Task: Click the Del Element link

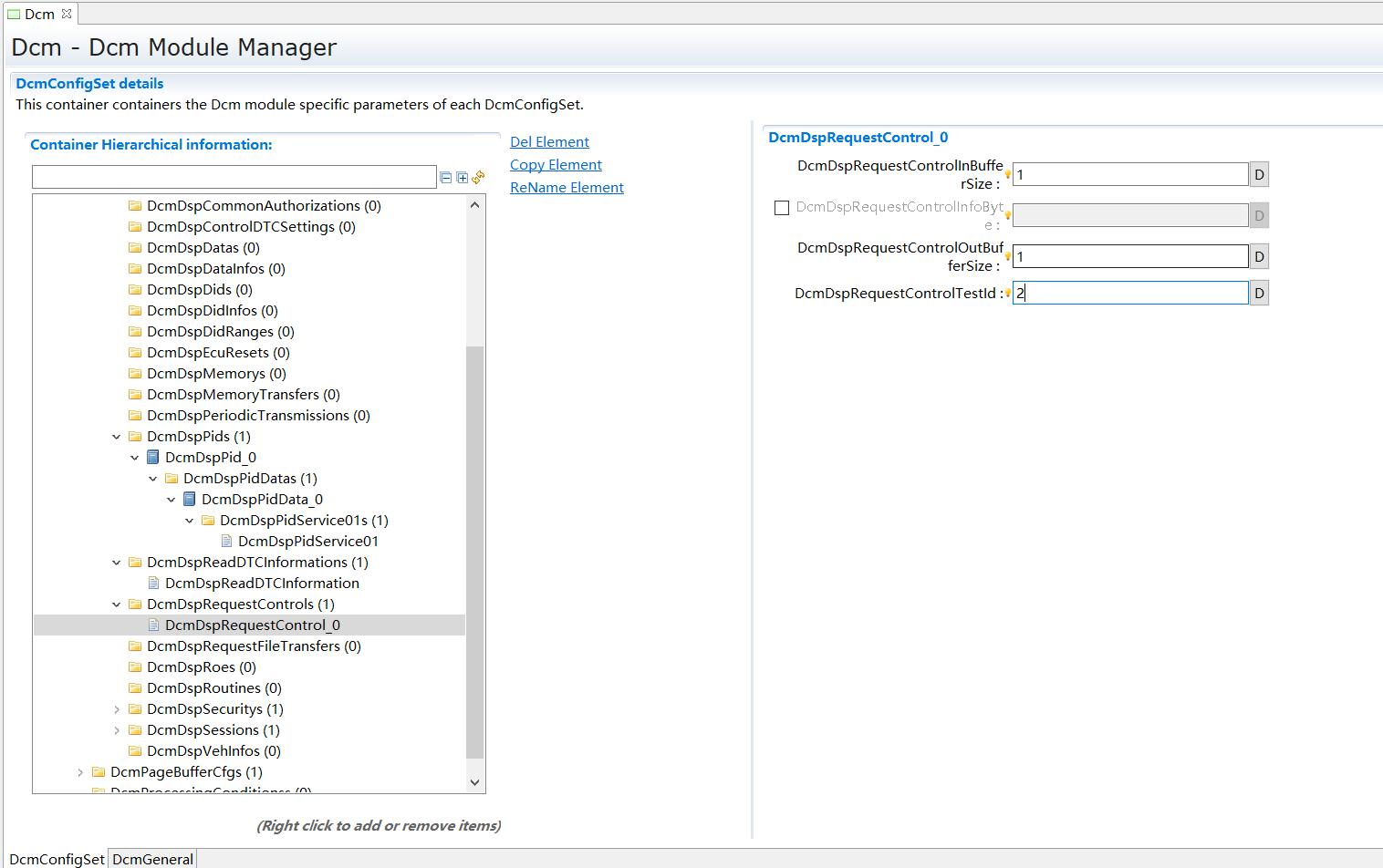Action: tap(549, 142)
